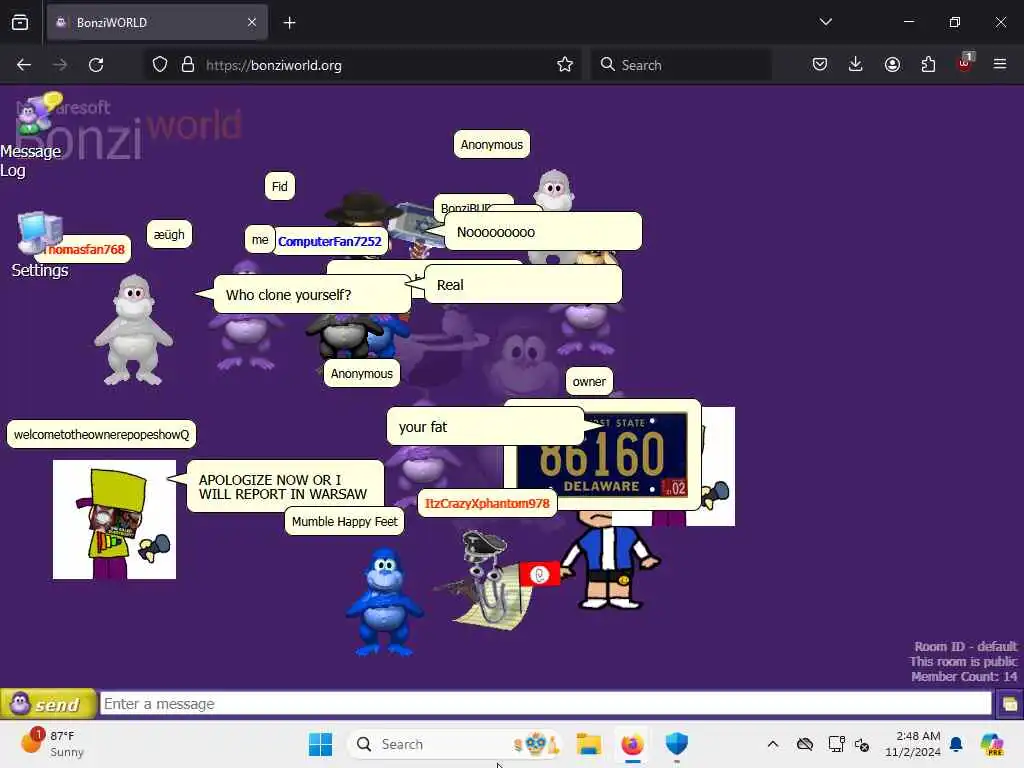
Task: Expand the list all tabs chevron
Action: tap(825, 22)
